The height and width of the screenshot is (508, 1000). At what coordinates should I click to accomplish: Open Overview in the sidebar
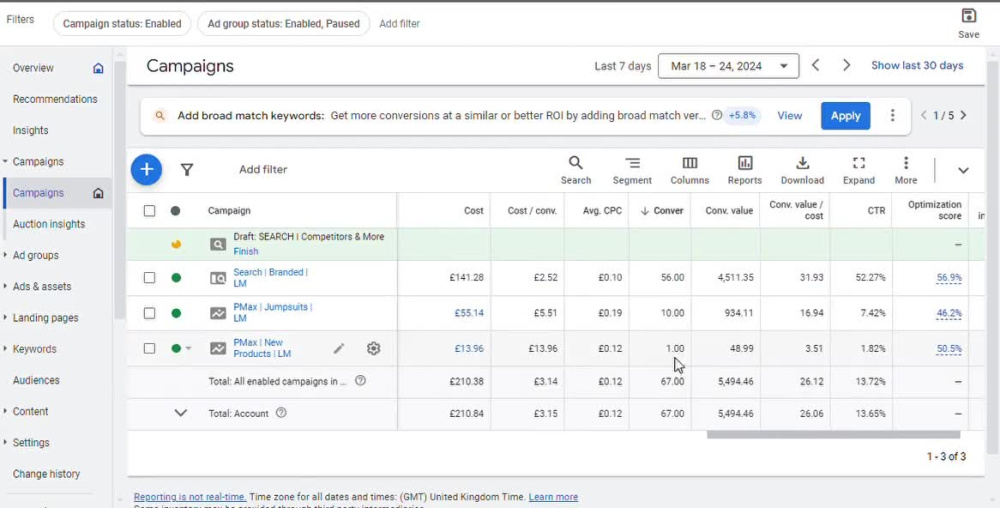coord(33,68)
